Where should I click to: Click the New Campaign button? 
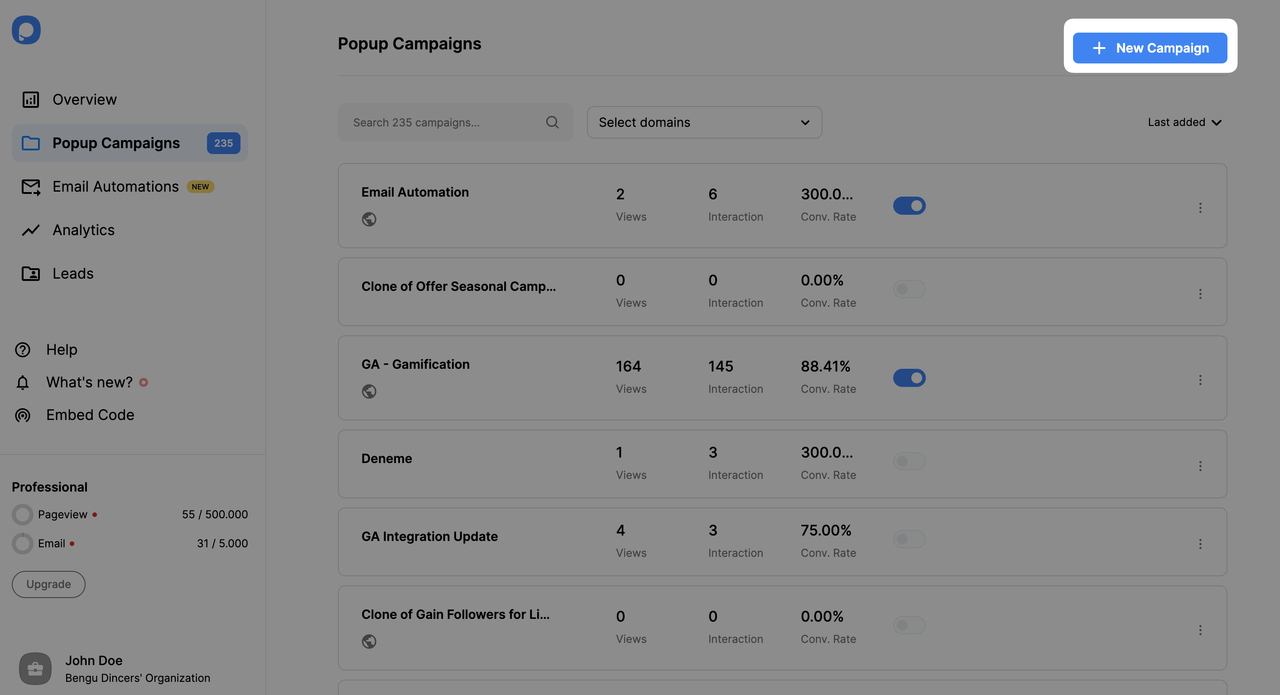(x=1150, y=47)
